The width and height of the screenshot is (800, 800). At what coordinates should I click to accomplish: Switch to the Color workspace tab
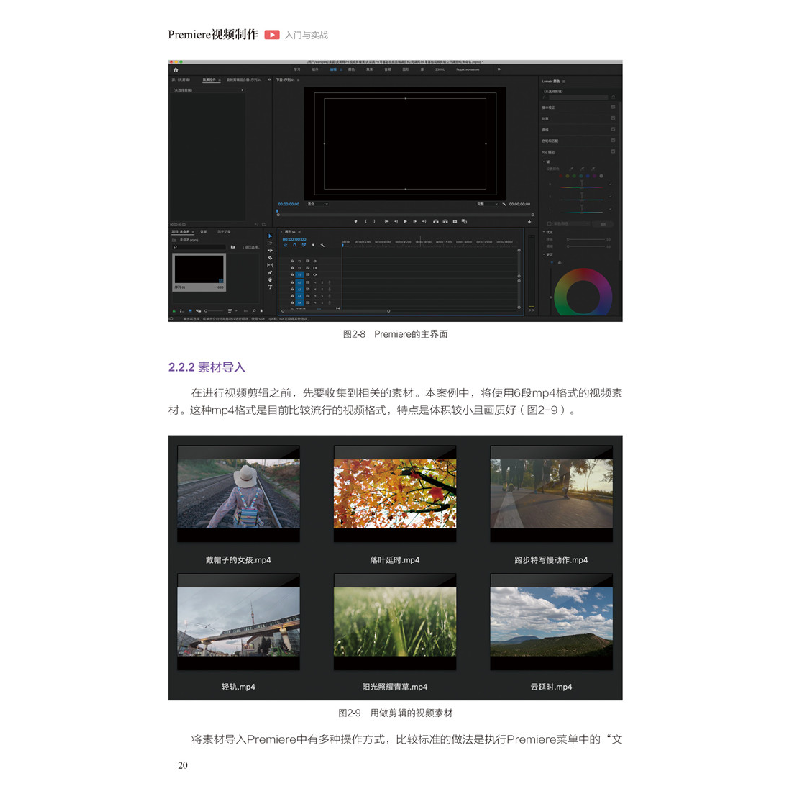(352, 69)
